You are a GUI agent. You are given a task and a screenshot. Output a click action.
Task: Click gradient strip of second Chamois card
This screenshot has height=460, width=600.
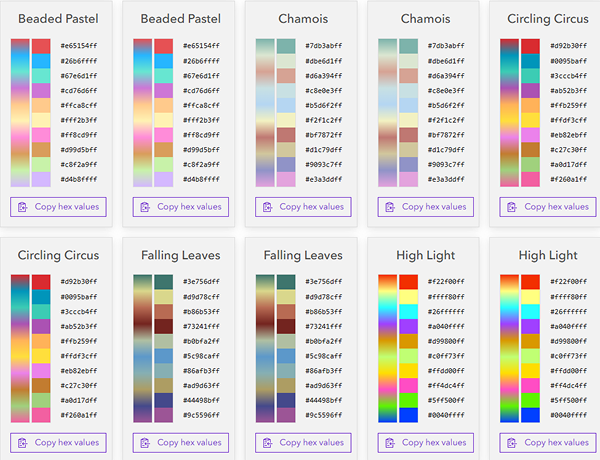point(387,113)
